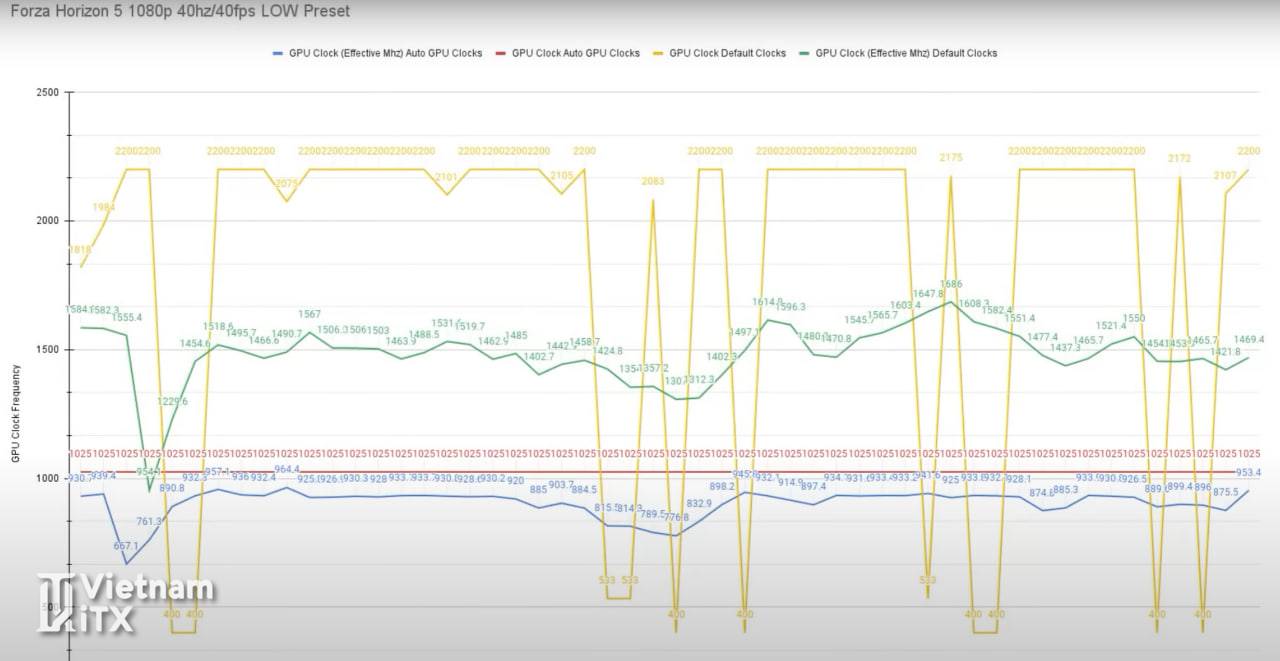The width and height of the screenshot is (1280, 661).
Task: Toggle 'GPU Clock (Effective Mhz) Default Clocks' series
Action: click(906, 53)
